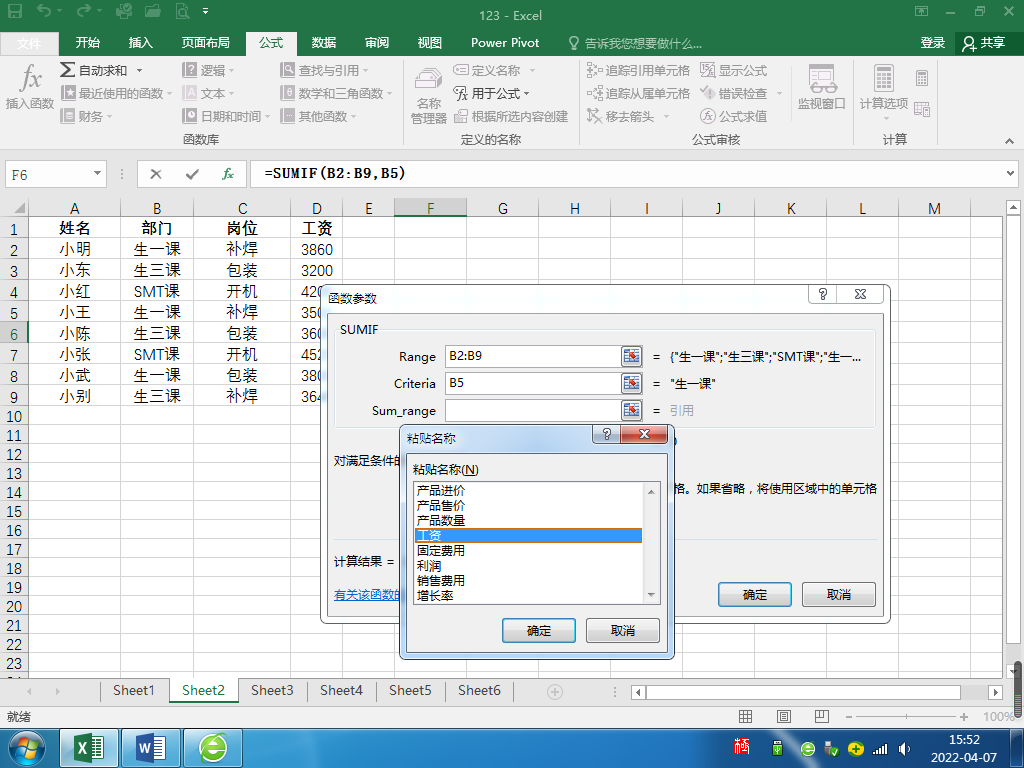Click 确定 in Function Arguments dialog
Image resolution: width=1024 pixels, height=768 pixels.
tap(755, 595)
